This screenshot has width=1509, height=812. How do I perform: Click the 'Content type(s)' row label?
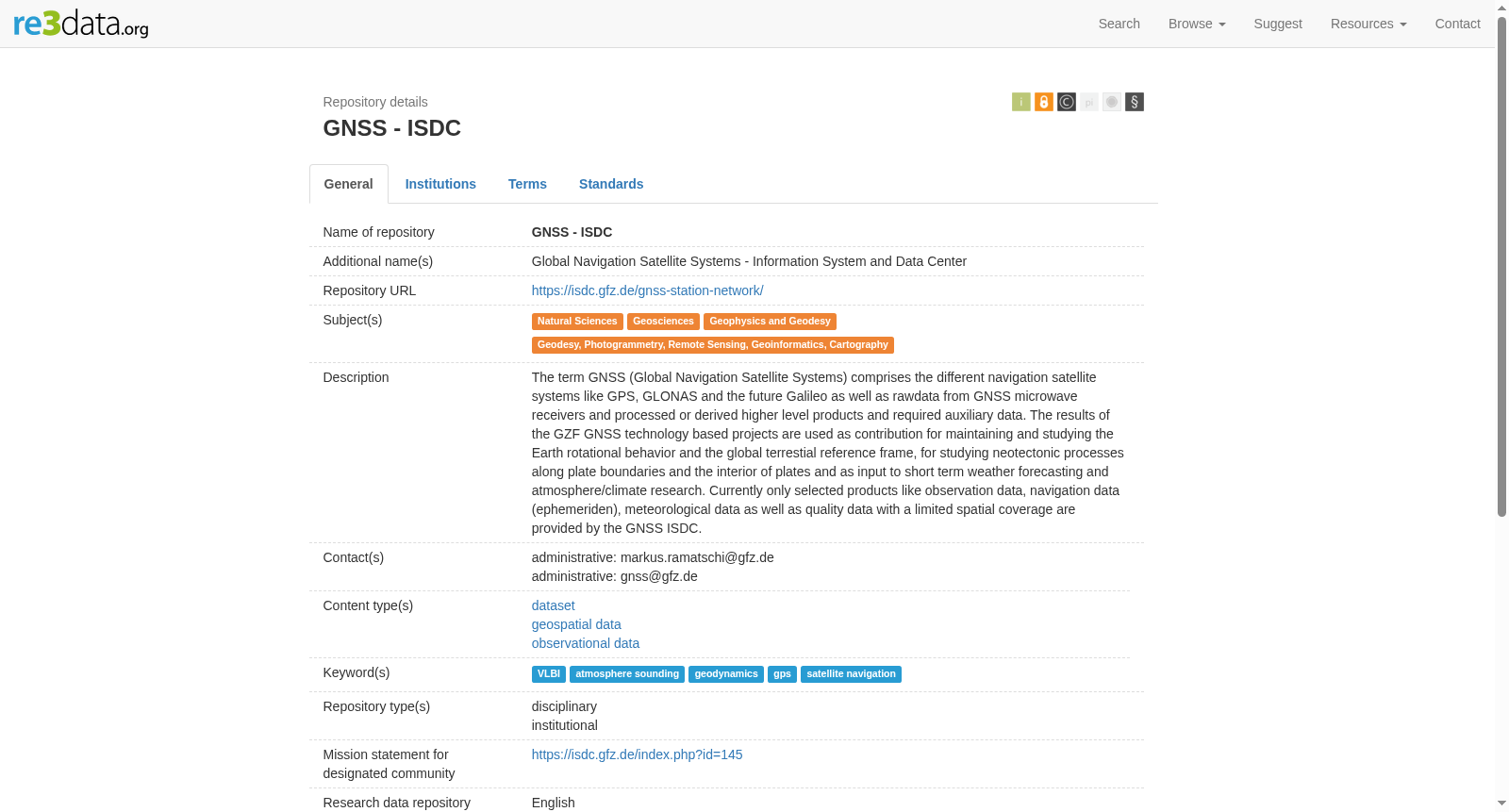(x=369, y=605)
